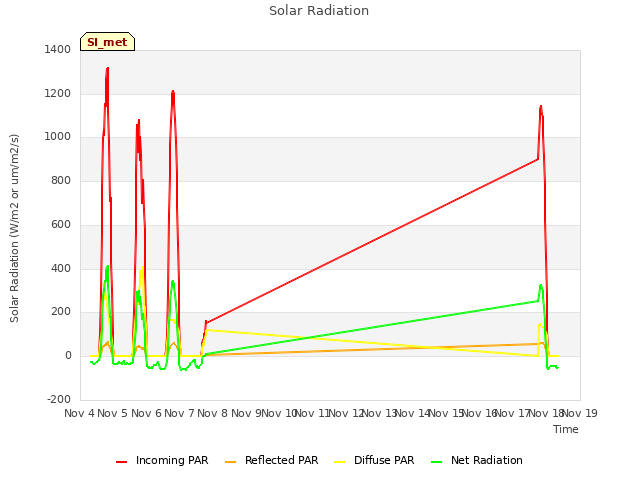Click the 1400 y-axis tick label
The height and width of the screenshot is (480, 640).
[x=58, y=49]
